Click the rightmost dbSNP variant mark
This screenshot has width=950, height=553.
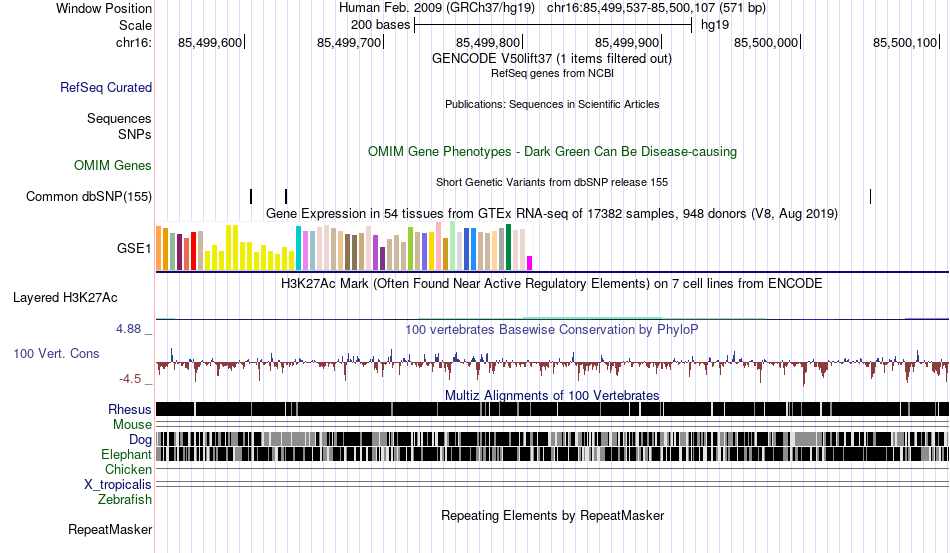pos(871,196)
